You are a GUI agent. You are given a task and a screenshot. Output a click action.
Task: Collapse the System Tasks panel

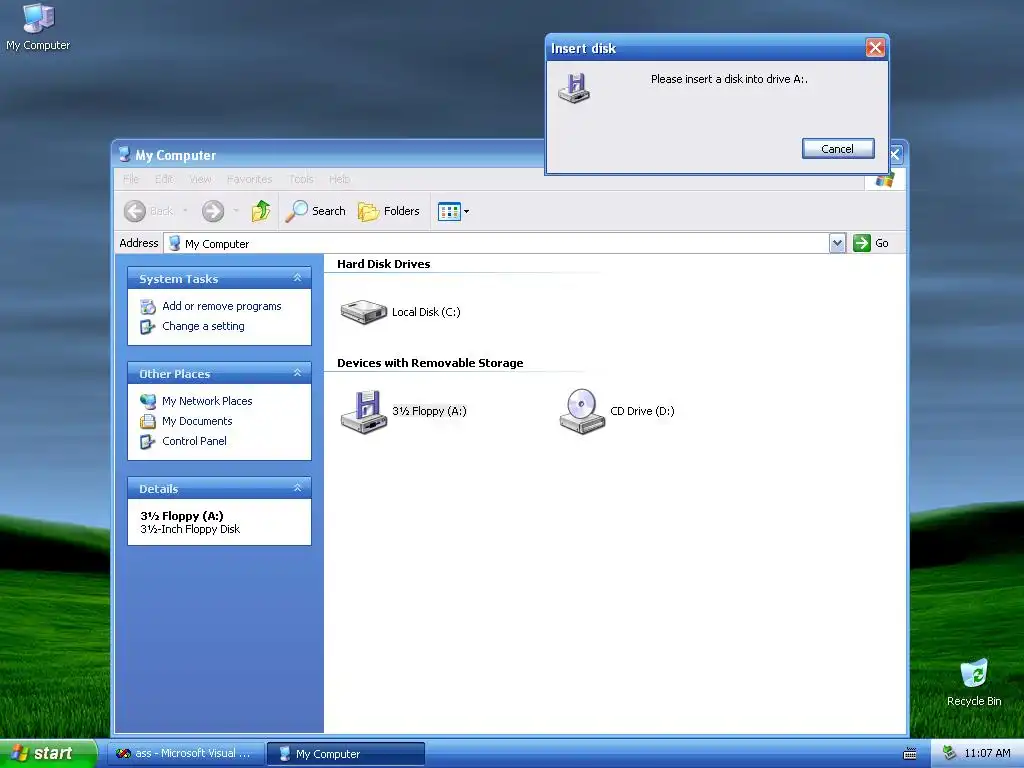point(297,278)
